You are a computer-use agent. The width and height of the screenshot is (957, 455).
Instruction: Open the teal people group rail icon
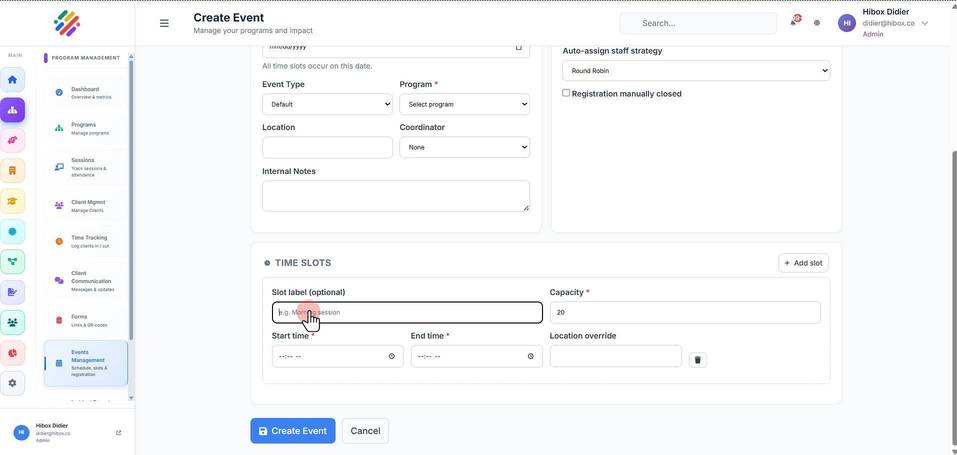[12, 322]
